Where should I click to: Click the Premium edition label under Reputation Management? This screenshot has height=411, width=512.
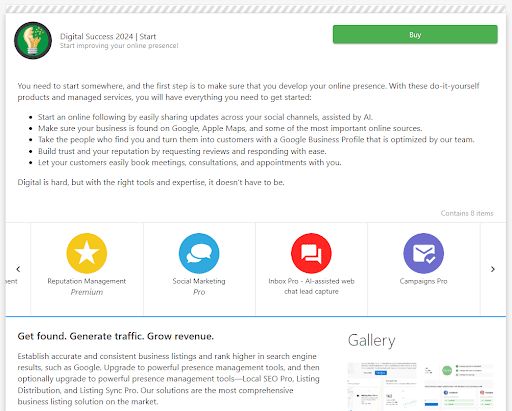[87, 292]
